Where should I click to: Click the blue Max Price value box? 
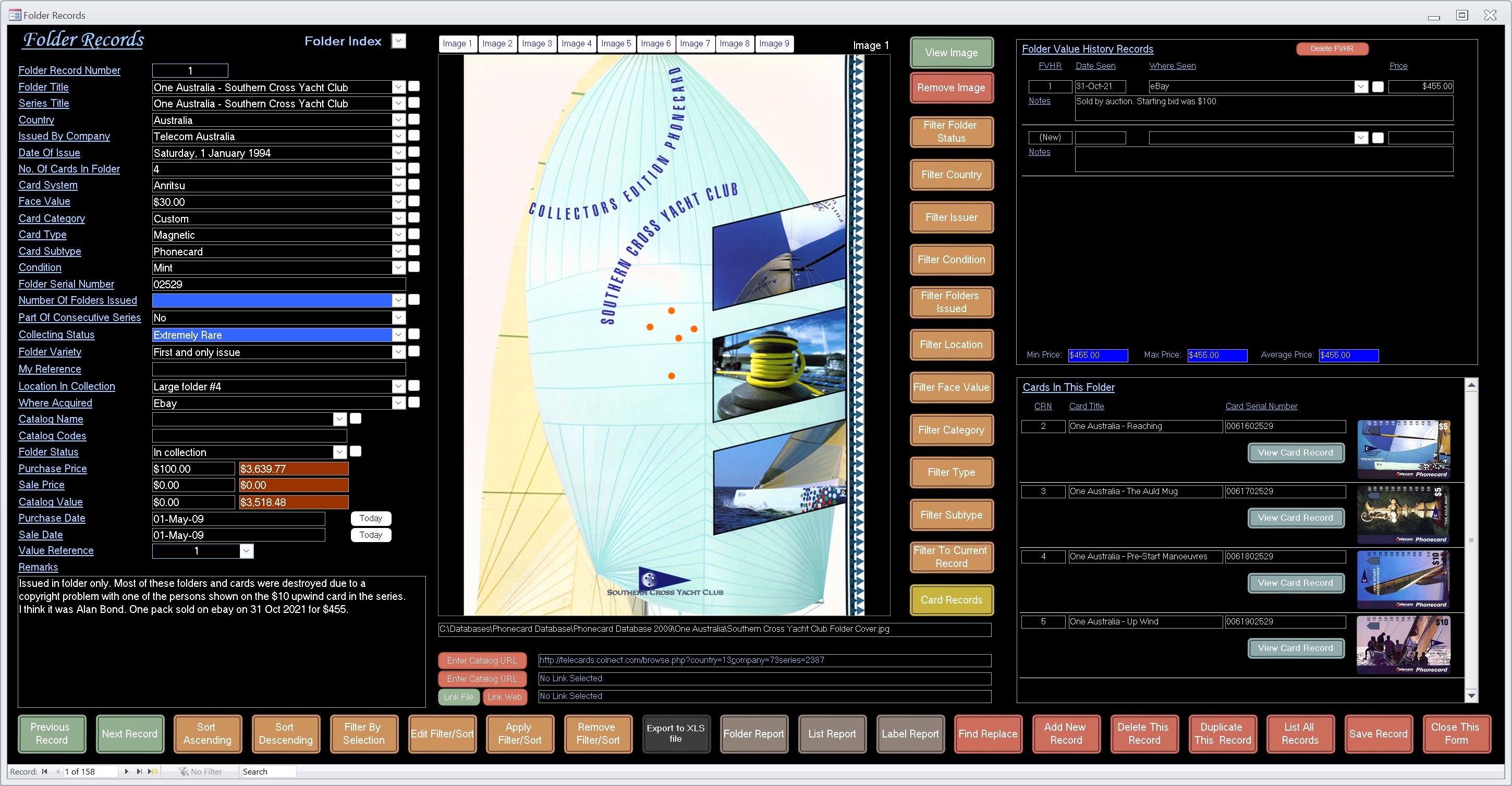tap(1217, 355)
